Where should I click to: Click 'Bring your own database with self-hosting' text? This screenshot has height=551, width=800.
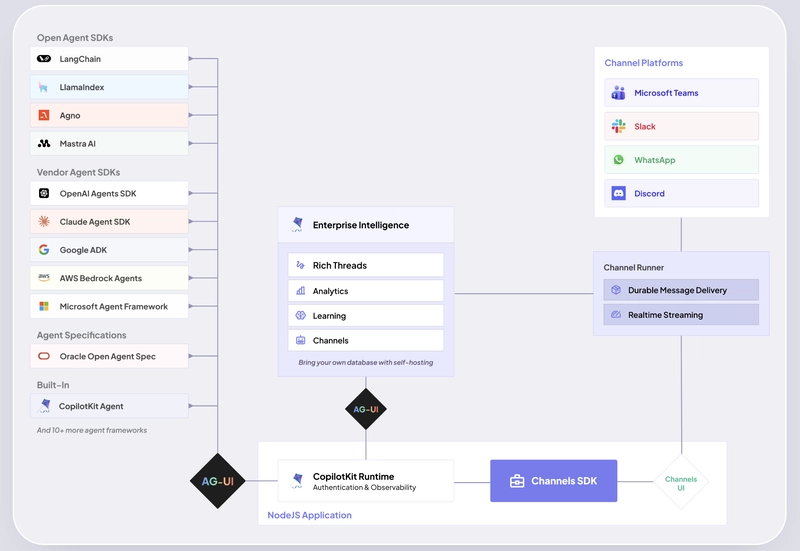coord(366,362)
